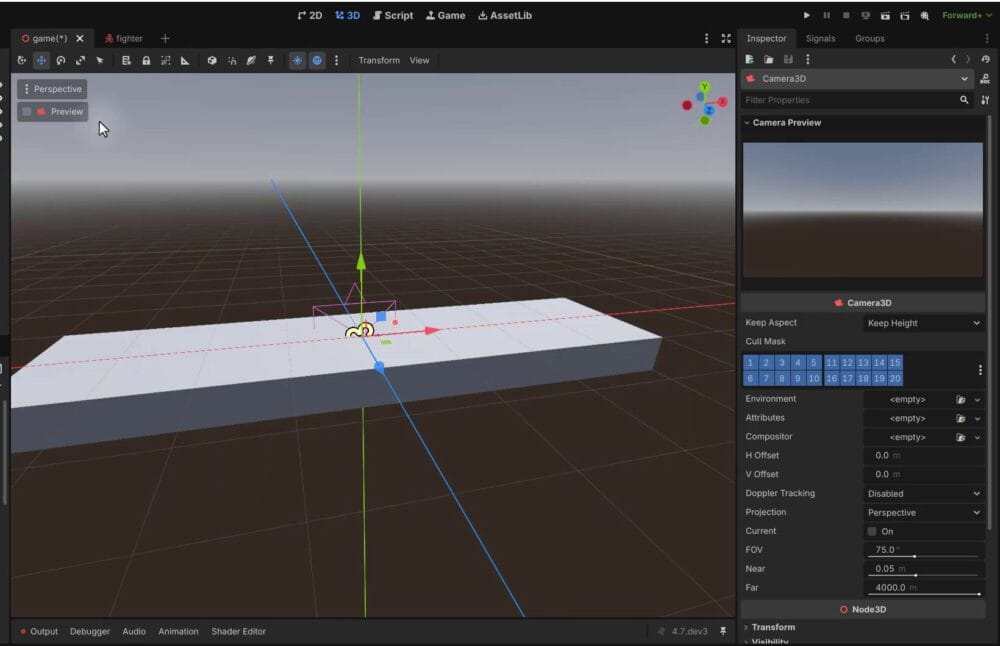The height and width of the screenshot is (646, 1000).
Task: Lock the selected node with padlock icon
Action: pos(146,61)
